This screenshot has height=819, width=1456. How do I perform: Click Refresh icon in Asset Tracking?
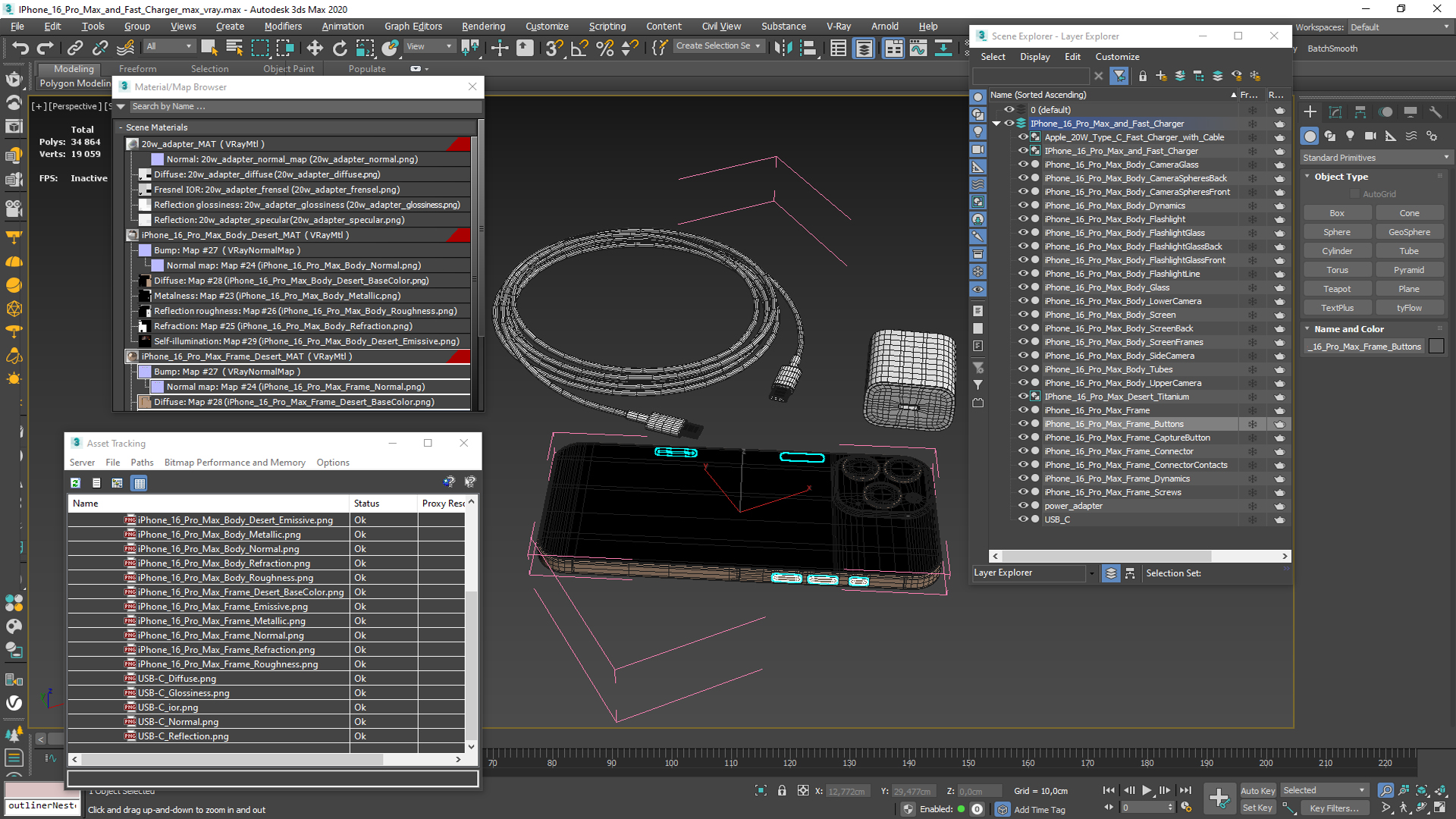tap(75, 483)
